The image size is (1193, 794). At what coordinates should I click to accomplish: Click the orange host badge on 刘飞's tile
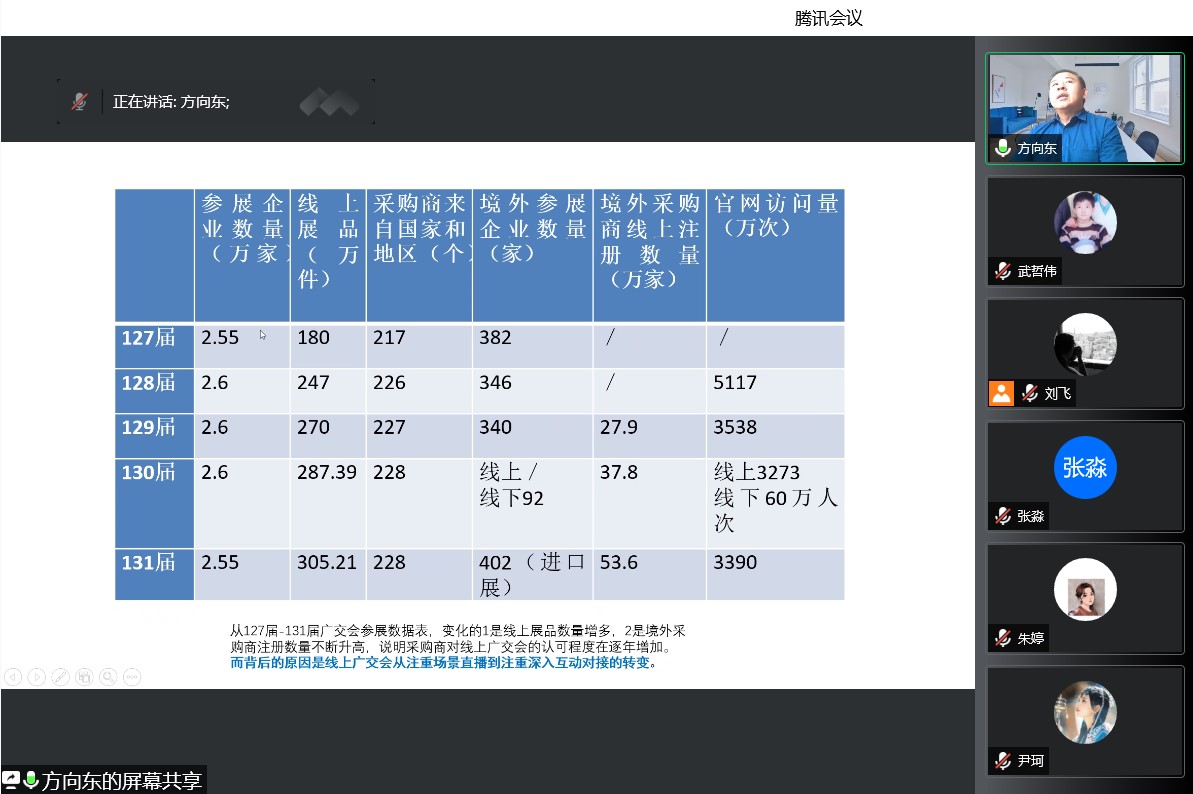[x=1001, y=393]
